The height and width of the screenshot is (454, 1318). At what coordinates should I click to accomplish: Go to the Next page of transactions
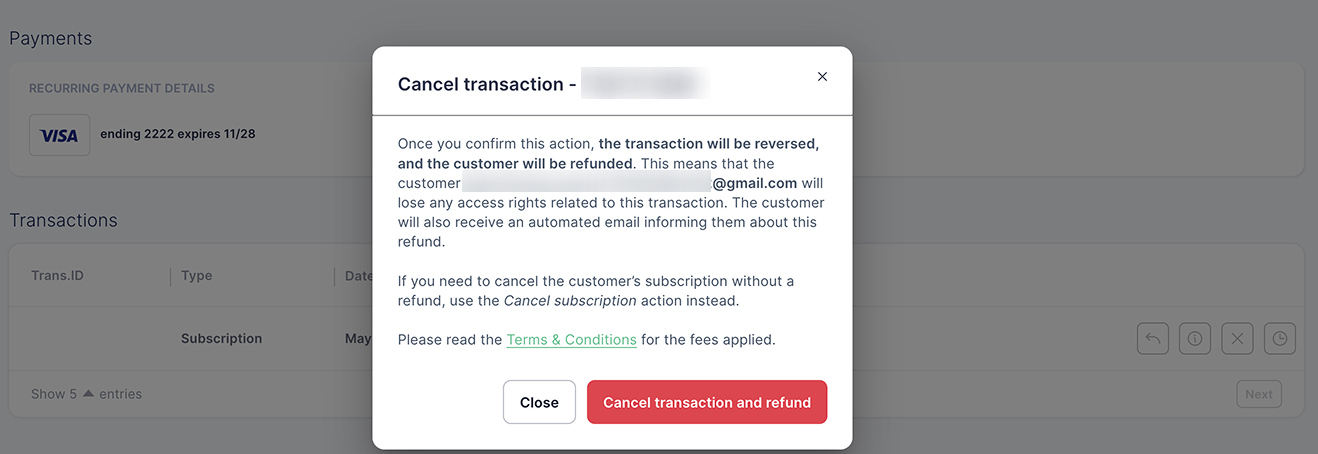point(1259,394)
